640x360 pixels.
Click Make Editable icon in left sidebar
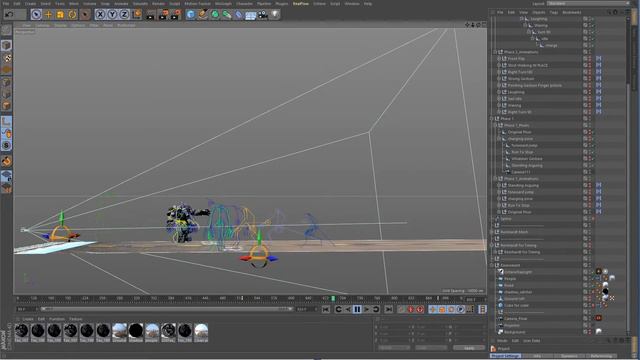[x=6, y=31]
